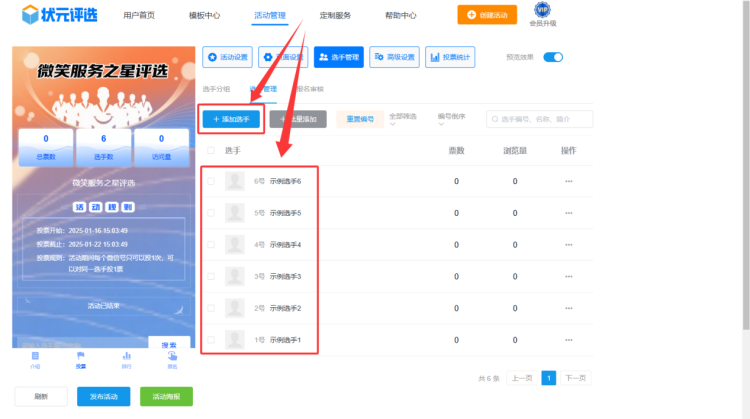Toggle the 预览效果 switch
This screenshot has width=750, height=419.
(553, 57)
